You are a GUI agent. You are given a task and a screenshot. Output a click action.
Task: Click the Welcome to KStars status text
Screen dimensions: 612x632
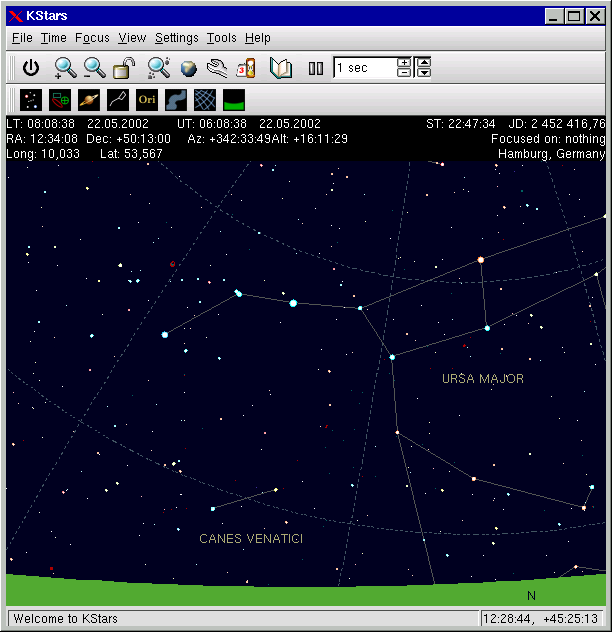[65, 619]
